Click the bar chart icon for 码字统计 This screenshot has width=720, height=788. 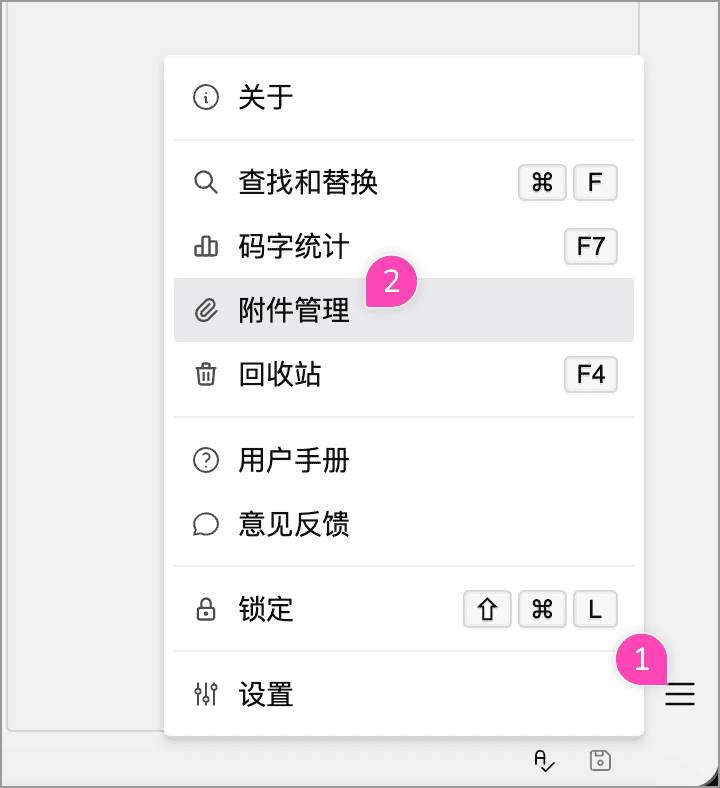pos(205,246)
